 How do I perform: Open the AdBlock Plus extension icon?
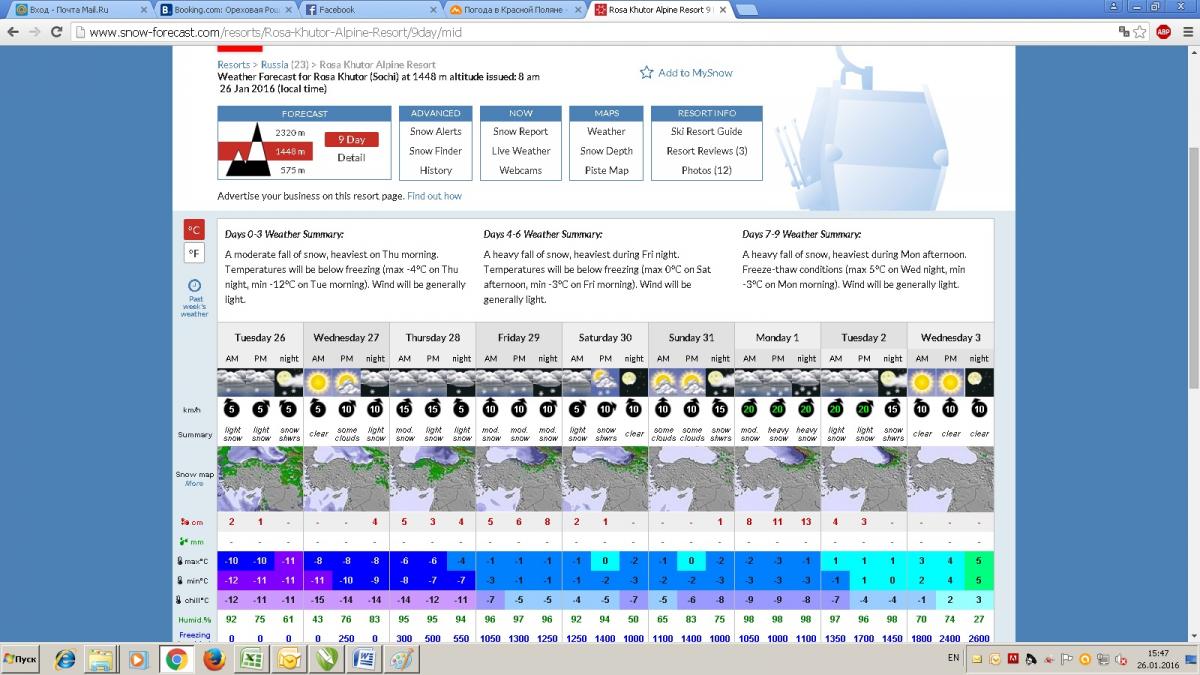(x=1163, y=32)
